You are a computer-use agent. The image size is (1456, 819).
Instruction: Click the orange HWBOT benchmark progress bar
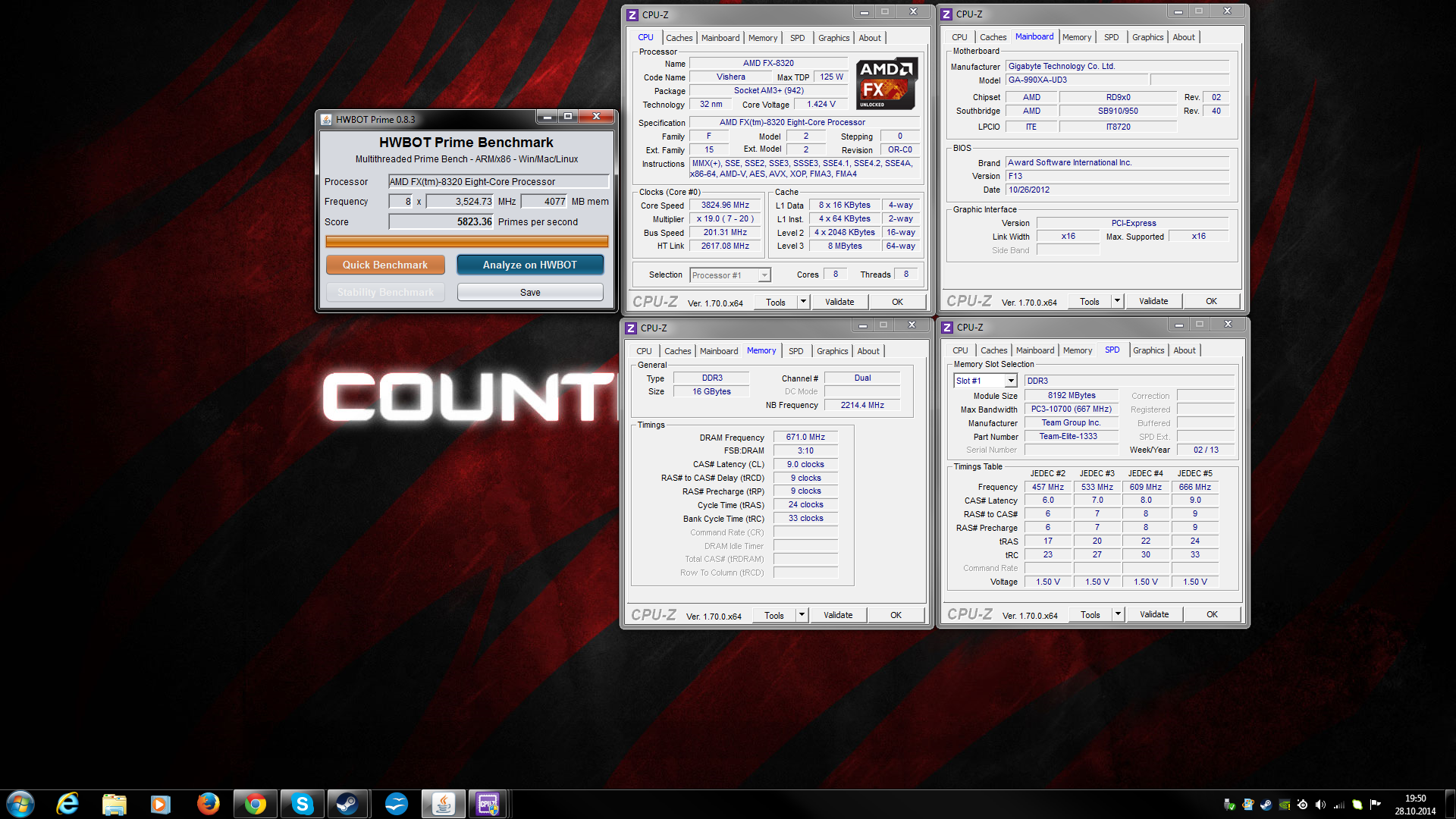(x=466, y=241)
